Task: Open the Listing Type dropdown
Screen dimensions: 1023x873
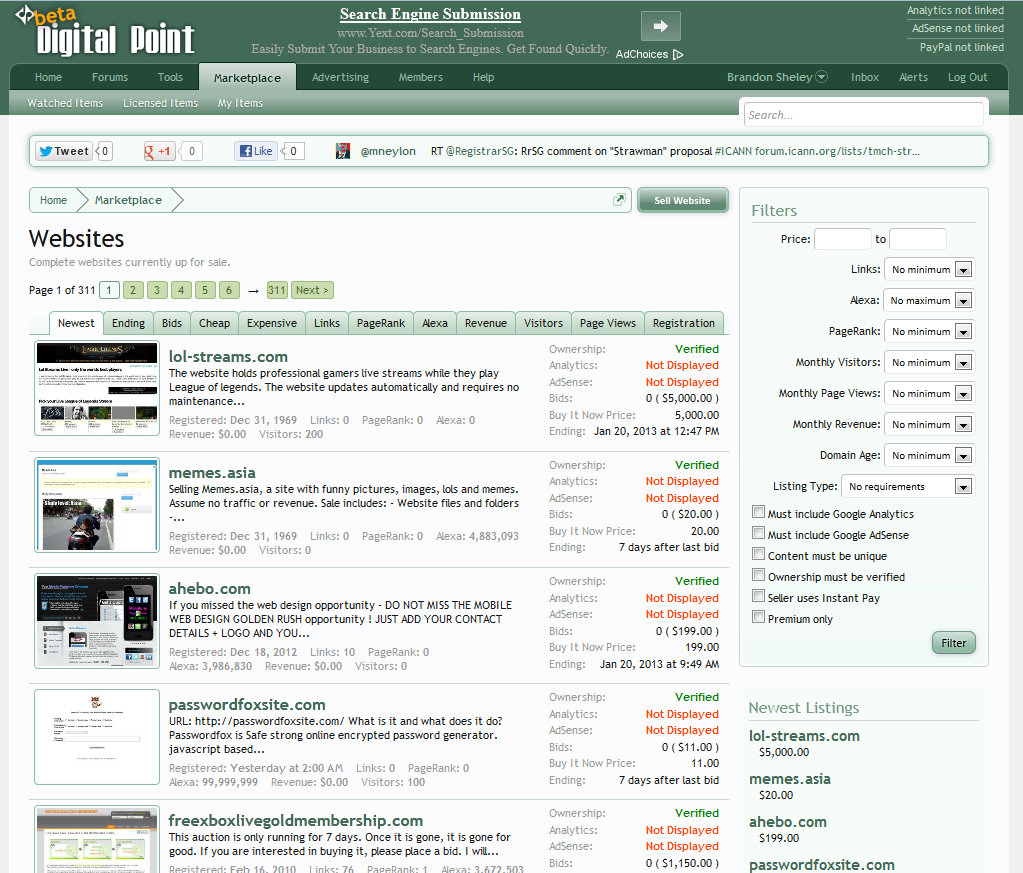Action: (x=908, y=486)
